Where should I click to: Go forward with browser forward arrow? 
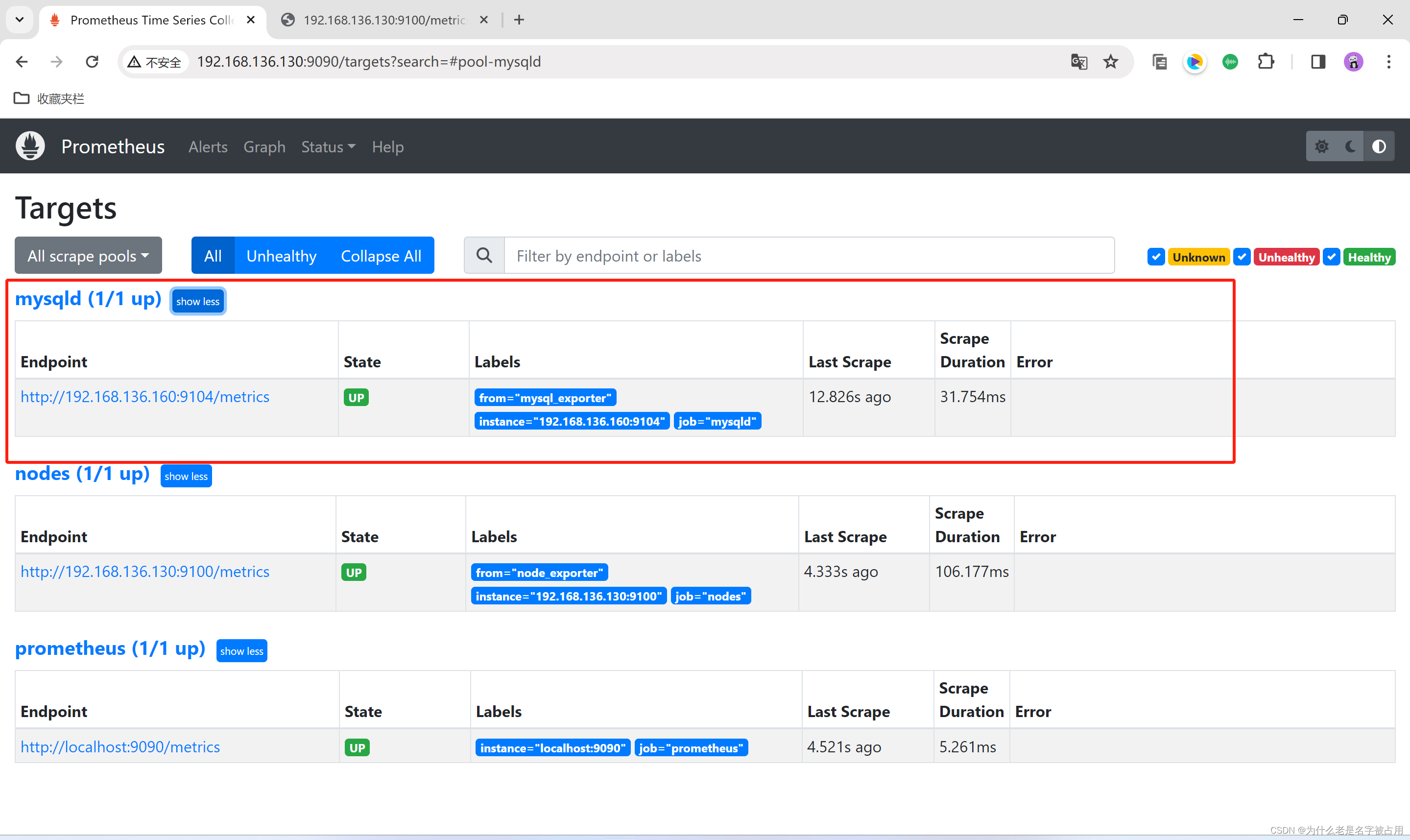pos(57,62)
